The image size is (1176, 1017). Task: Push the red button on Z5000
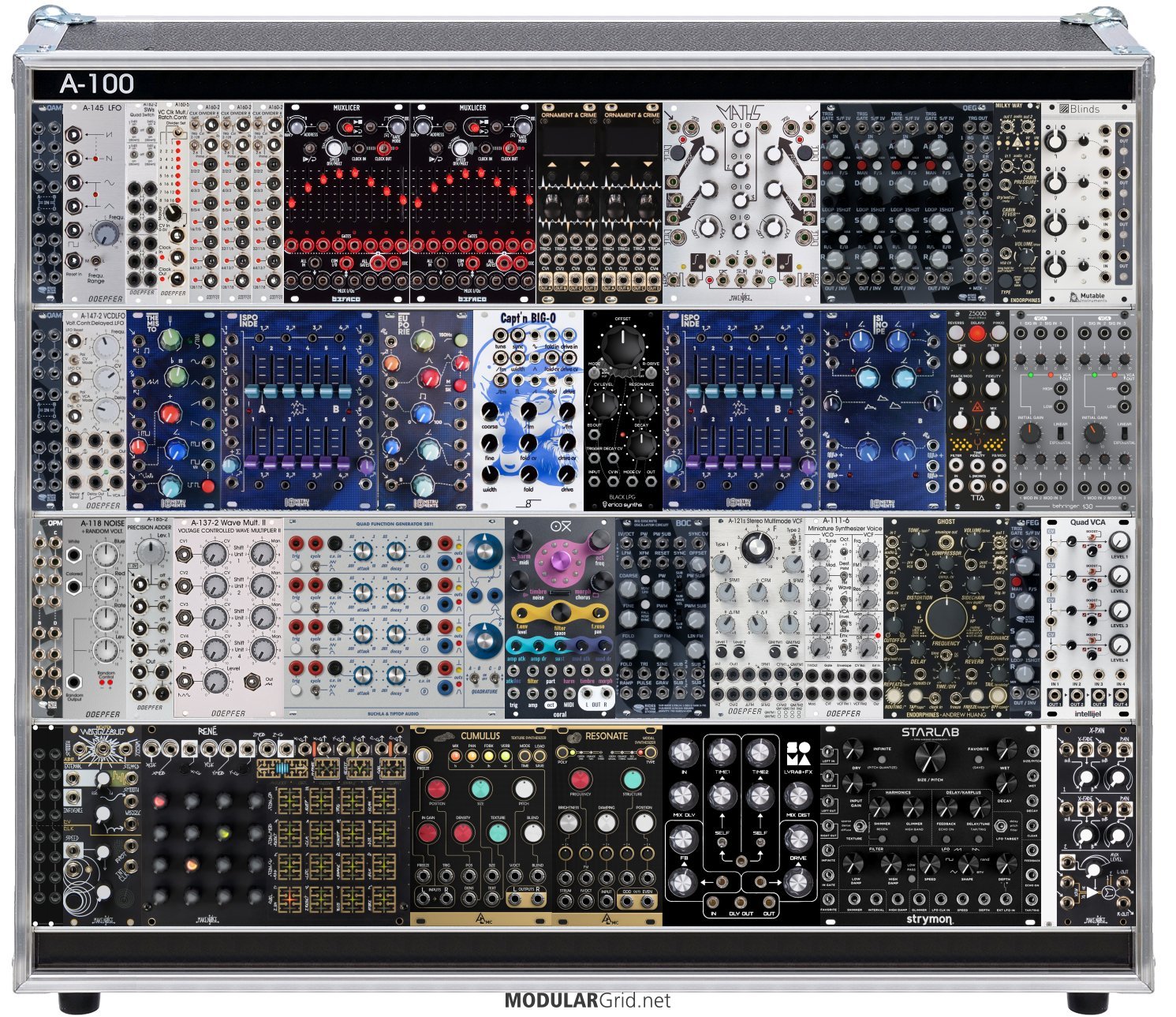pyautogui.click(x=978, y=334)
